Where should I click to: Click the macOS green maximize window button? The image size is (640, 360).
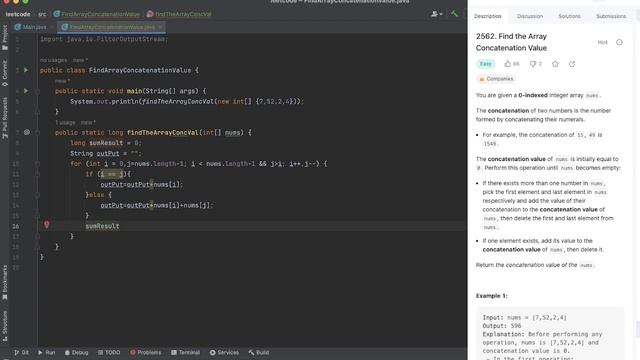(x=25, y=1)
